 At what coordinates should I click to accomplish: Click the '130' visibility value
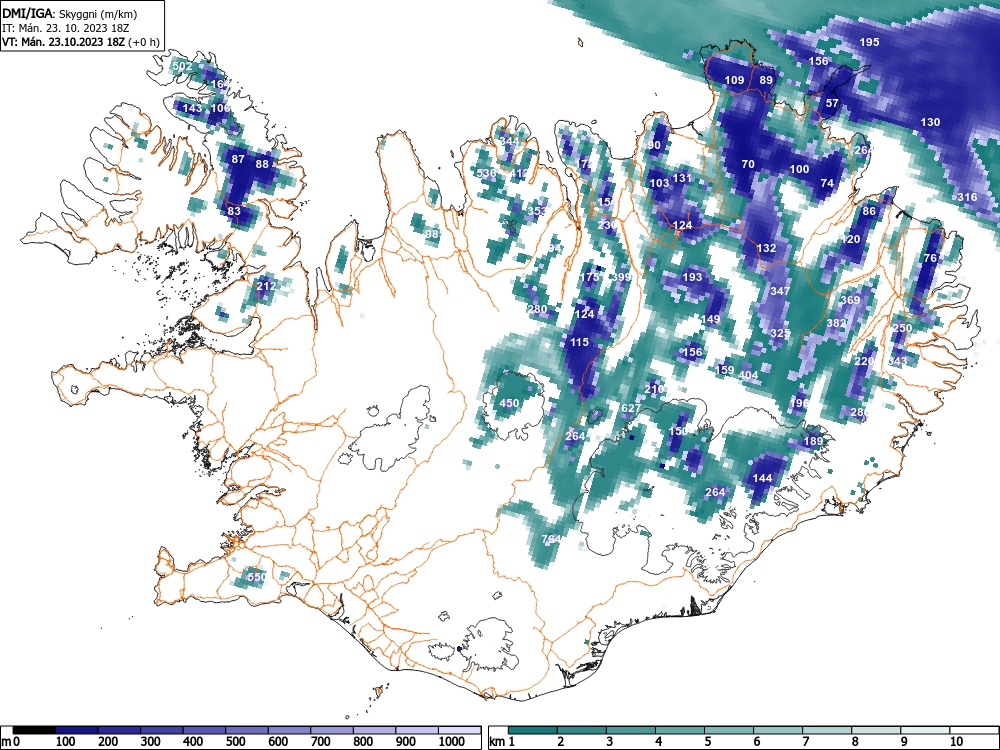tap(930, 122)
